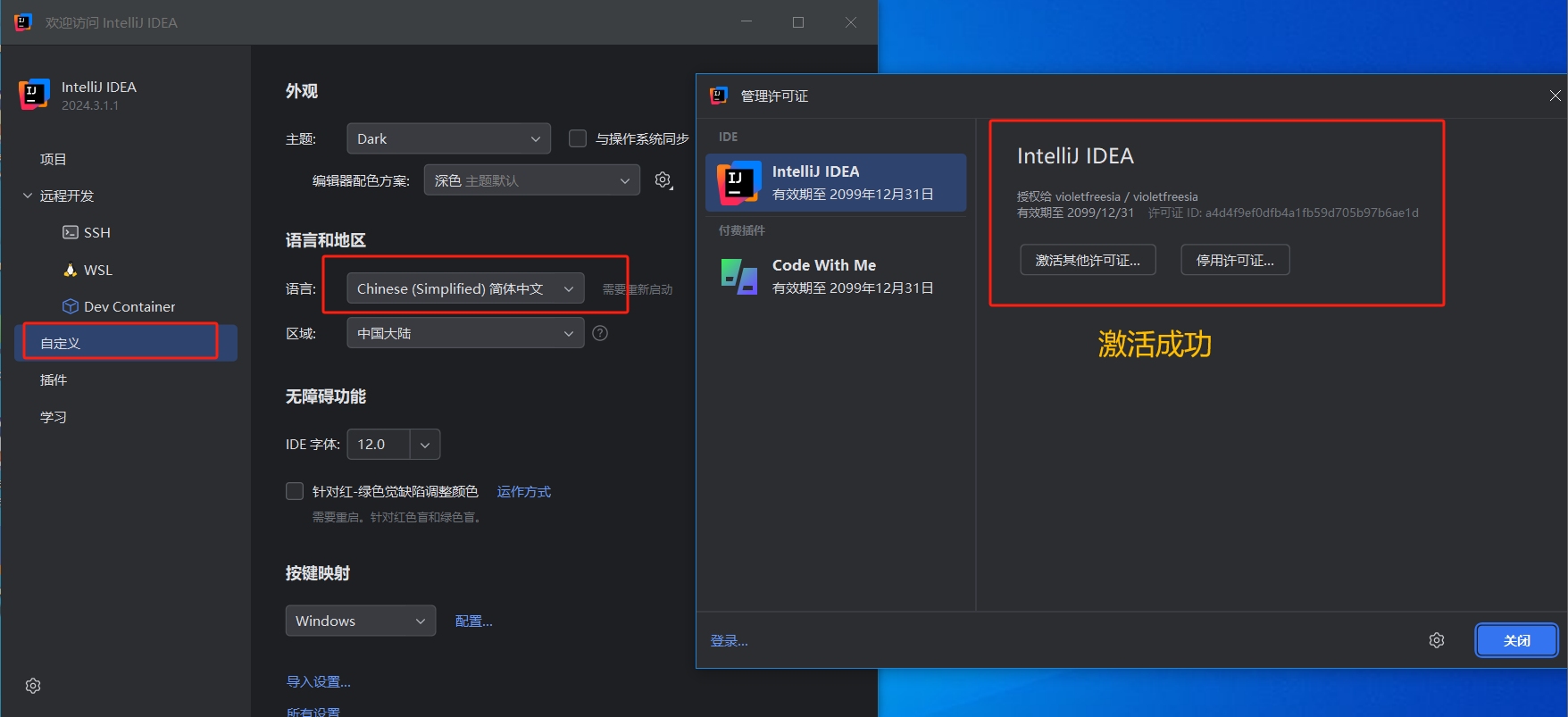Open the 编辑器配色方案 dropdown
Viewport: 1568px width, 717px height.
point(532,180)
